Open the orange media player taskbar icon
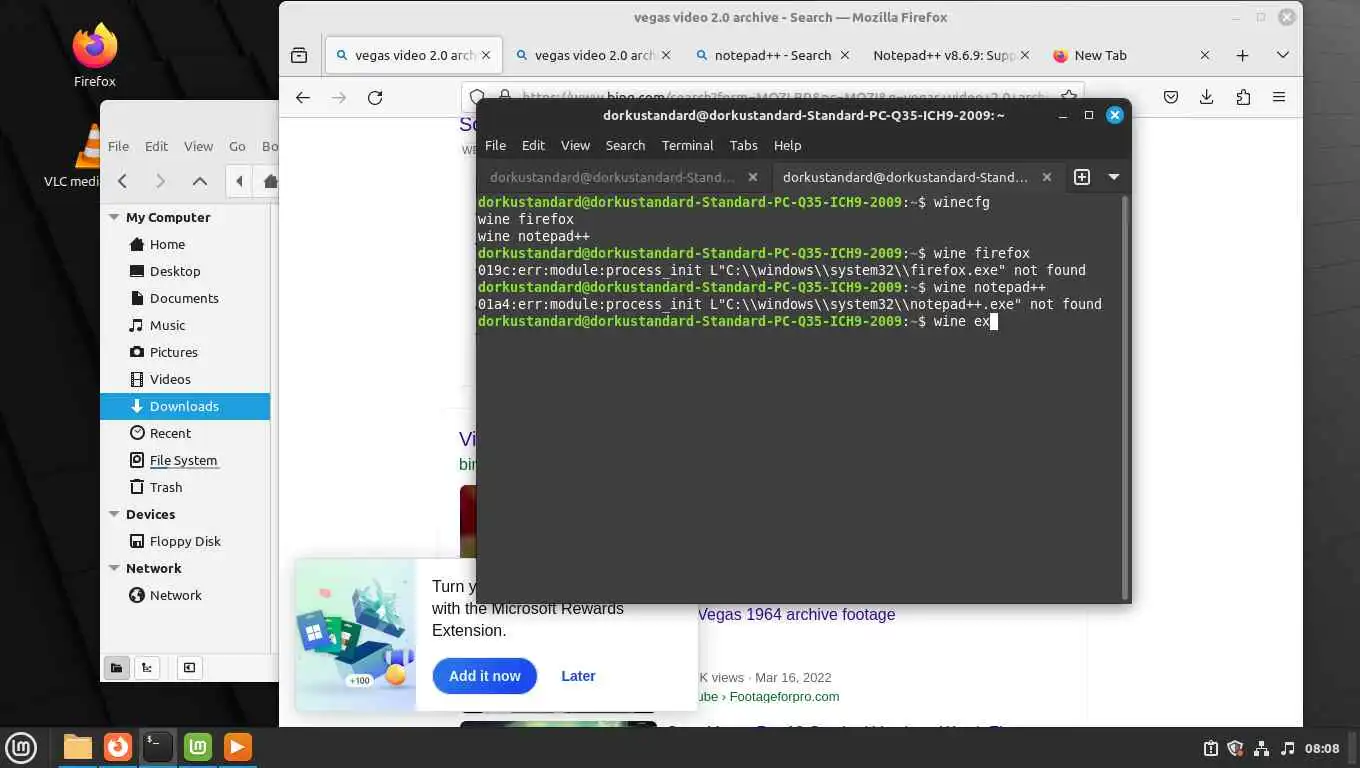1360x768 pixels. pos(238,747)
